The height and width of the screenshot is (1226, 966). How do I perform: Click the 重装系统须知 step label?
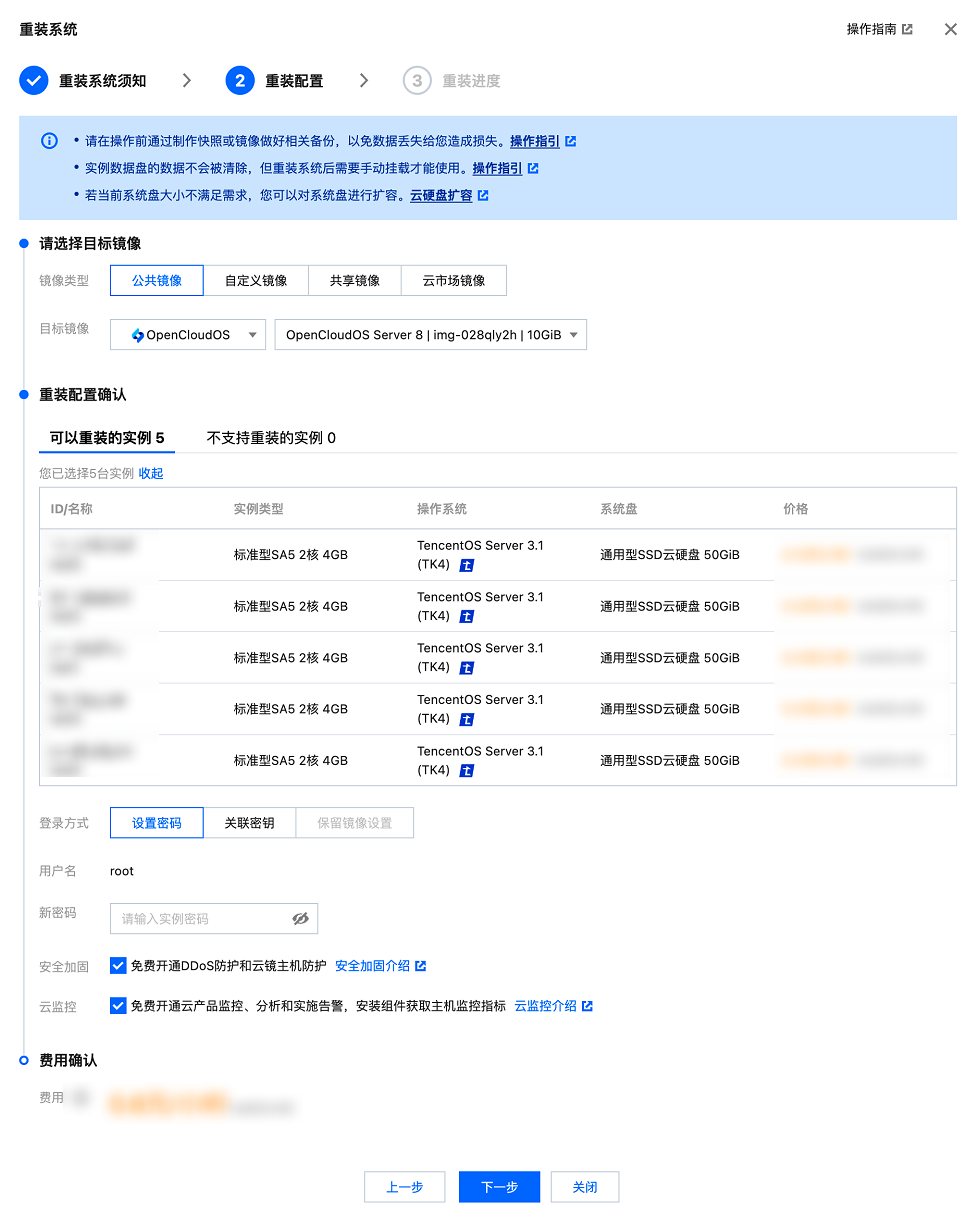[x=103, y=81]
